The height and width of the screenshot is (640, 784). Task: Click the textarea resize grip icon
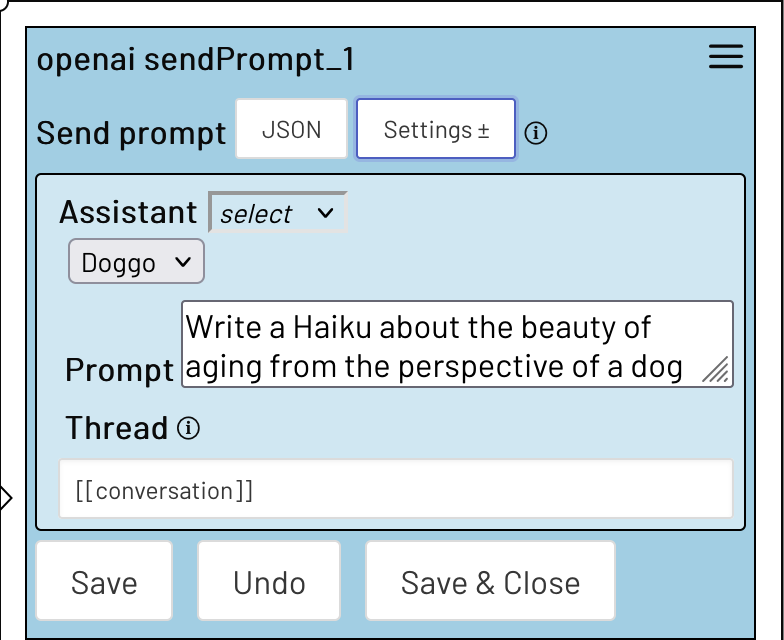click(x=716, y=370)
